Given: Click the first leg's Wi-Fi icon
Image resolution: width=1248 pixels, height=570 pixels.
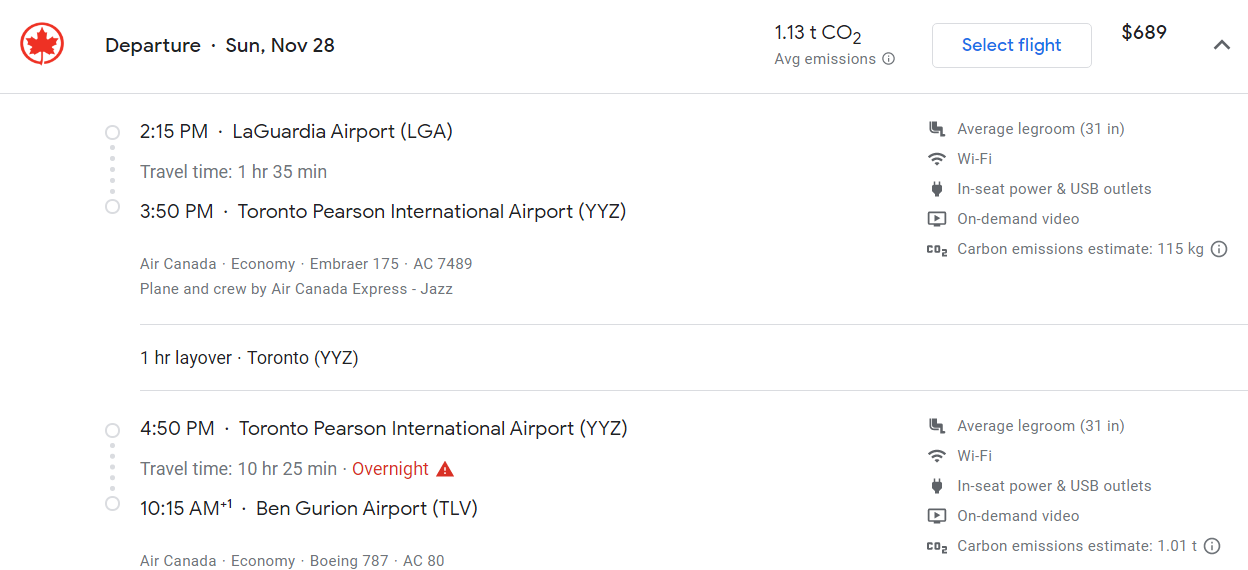Looking at the screenshot, I should point(937,159).
